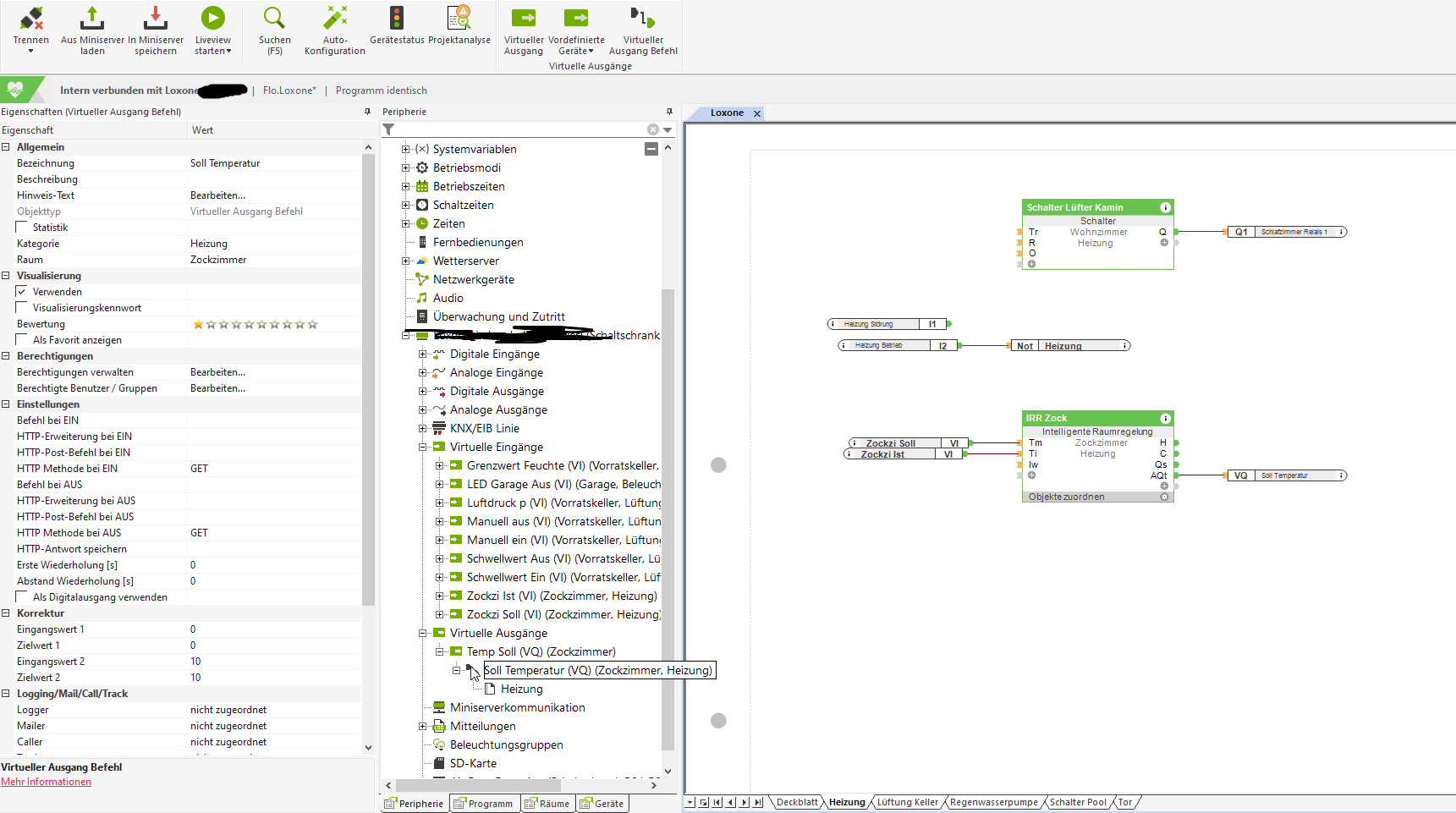Image resolution: width=1456 pixels, height=813 pixels.
Task: Switch to Räume panel tab
Action: pos(547,804)
